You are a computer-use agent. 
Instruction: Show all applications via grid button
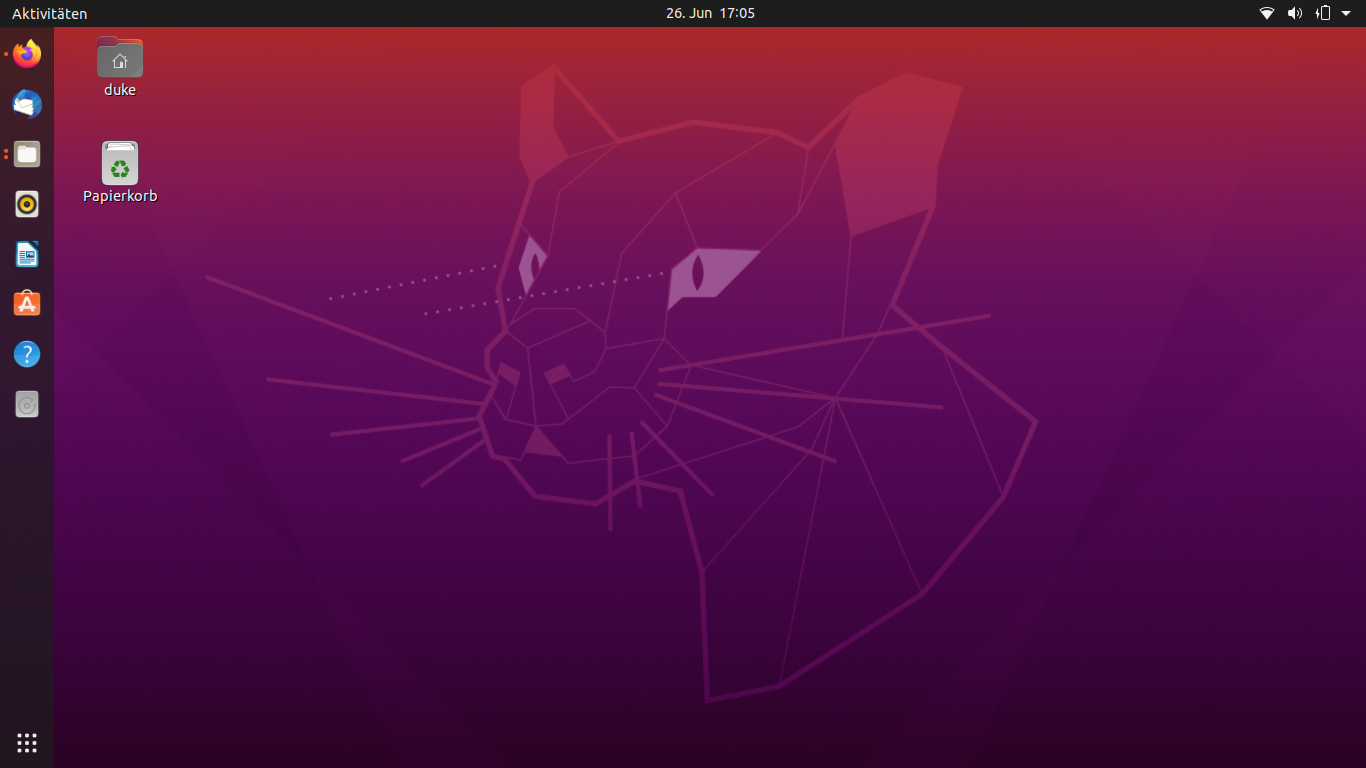coord(27,742)
